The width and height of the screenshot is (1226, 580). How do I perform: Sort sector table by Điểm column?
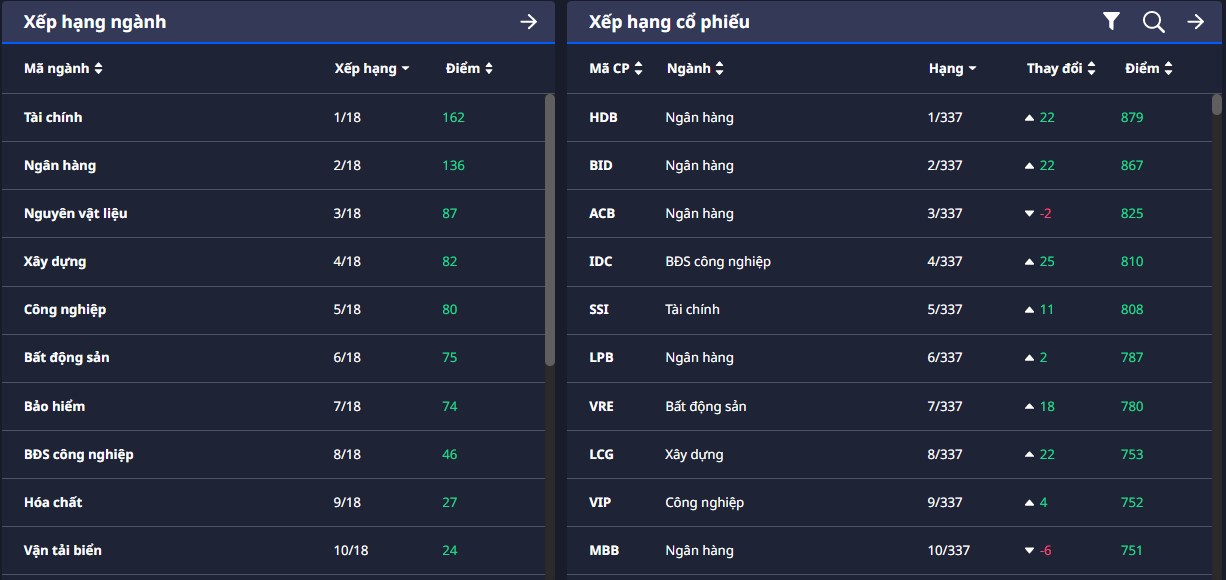click(x=469, y=69)
